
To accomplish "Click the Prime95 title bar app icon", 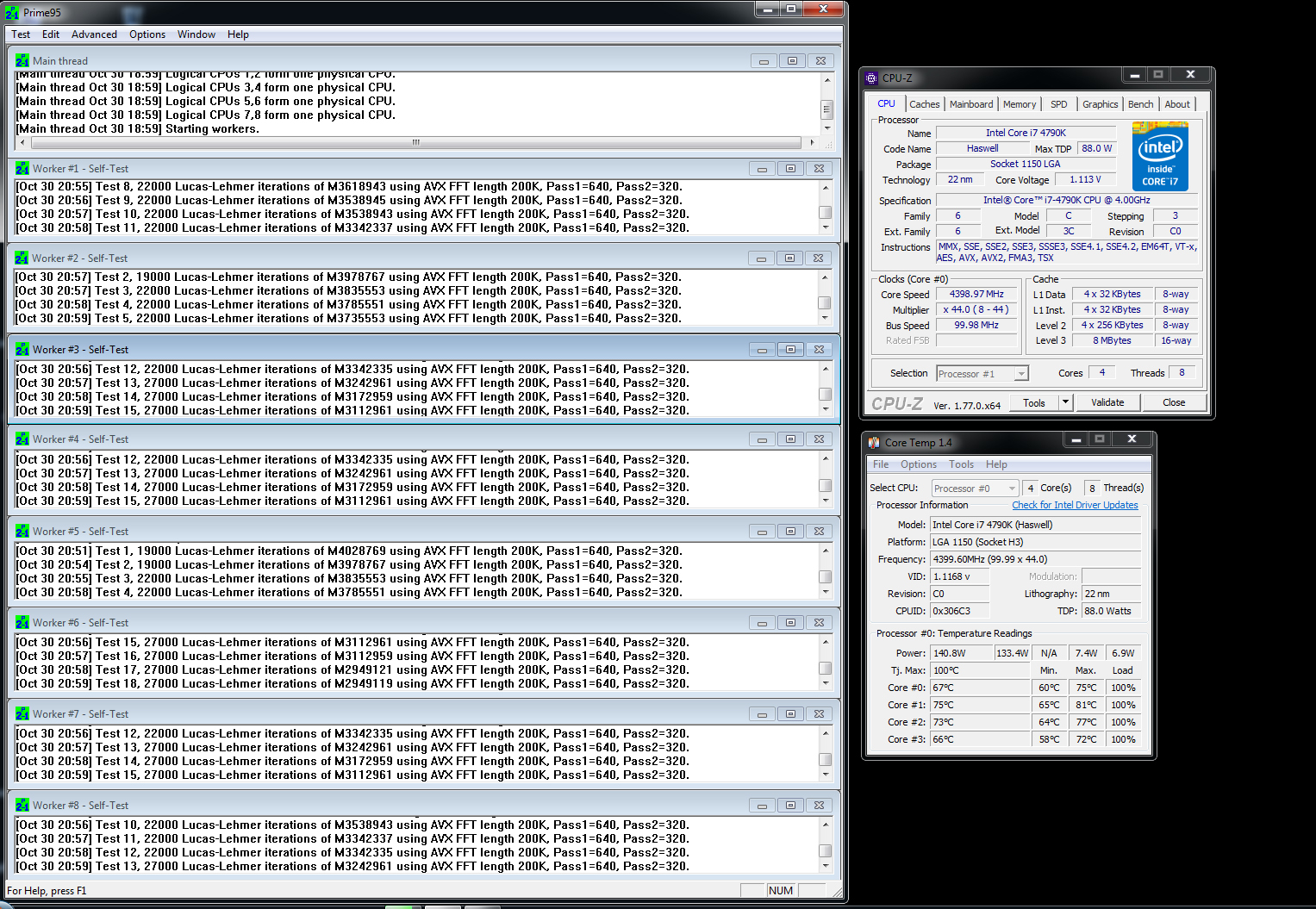I will click(12, 13).
